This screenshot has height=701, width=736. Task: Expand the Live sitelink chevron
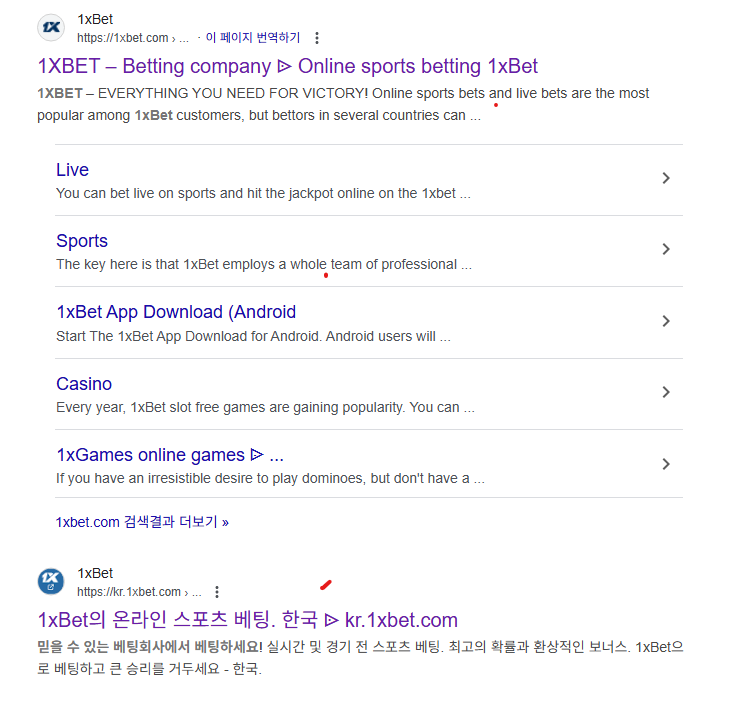(666, 178)
